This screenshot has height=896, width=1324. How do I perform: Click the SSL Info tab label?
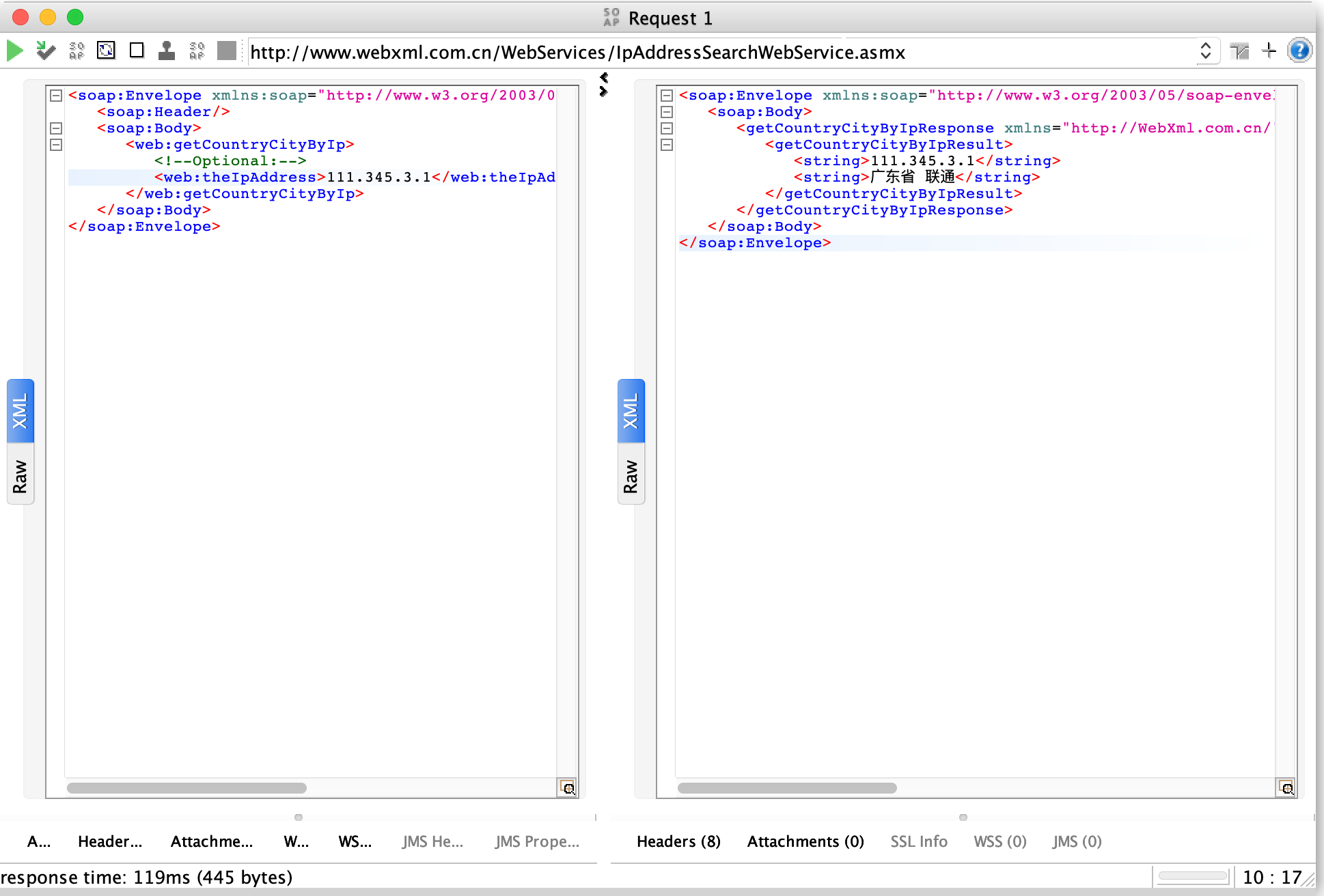(x=918, y=841)
